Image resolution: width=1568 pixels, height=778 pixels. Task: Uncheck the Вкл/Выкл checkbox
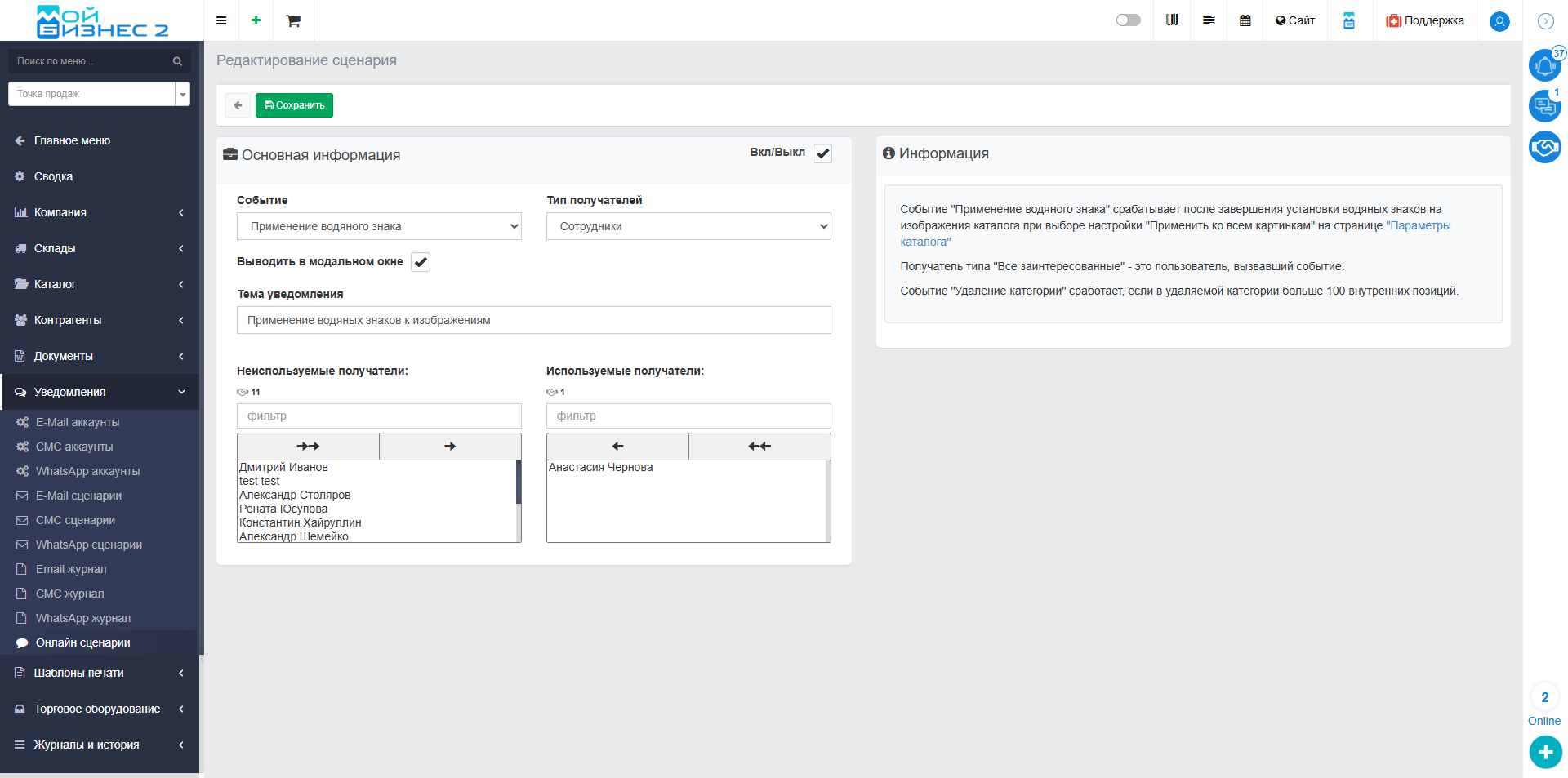(x=822, y=153)
